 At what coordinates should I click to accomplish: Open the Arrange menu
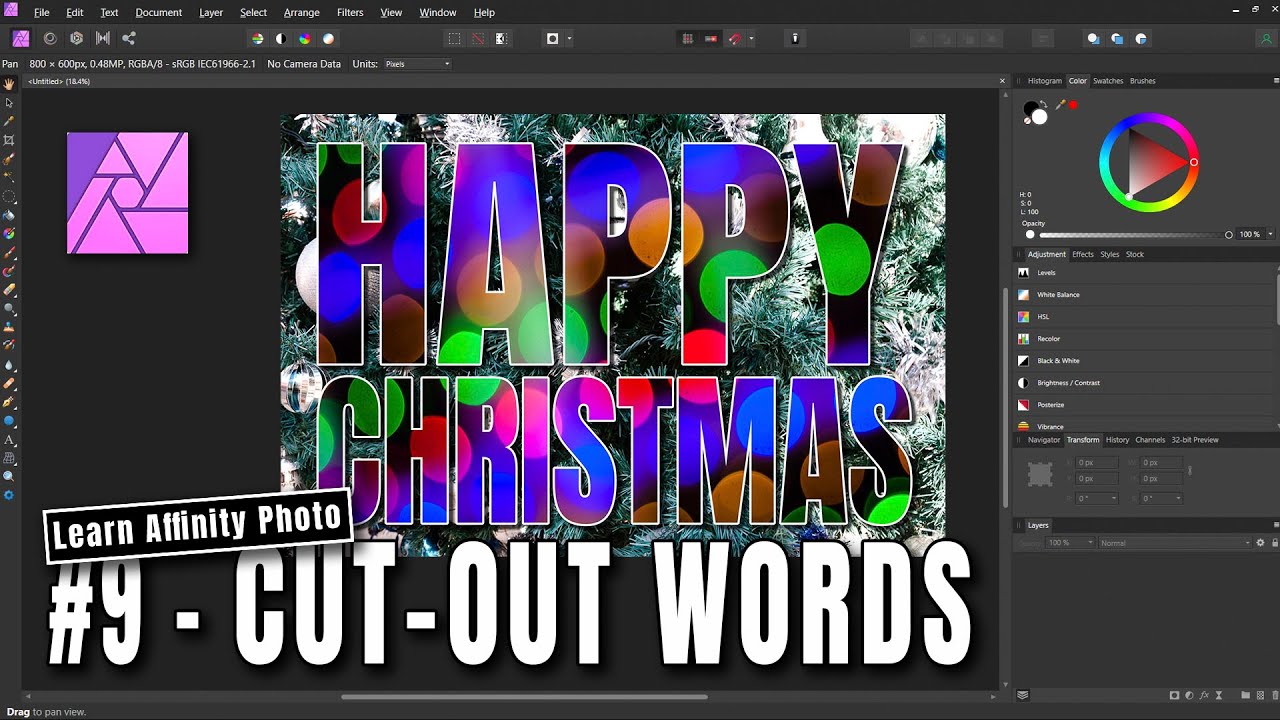click(x=301, y=13)
